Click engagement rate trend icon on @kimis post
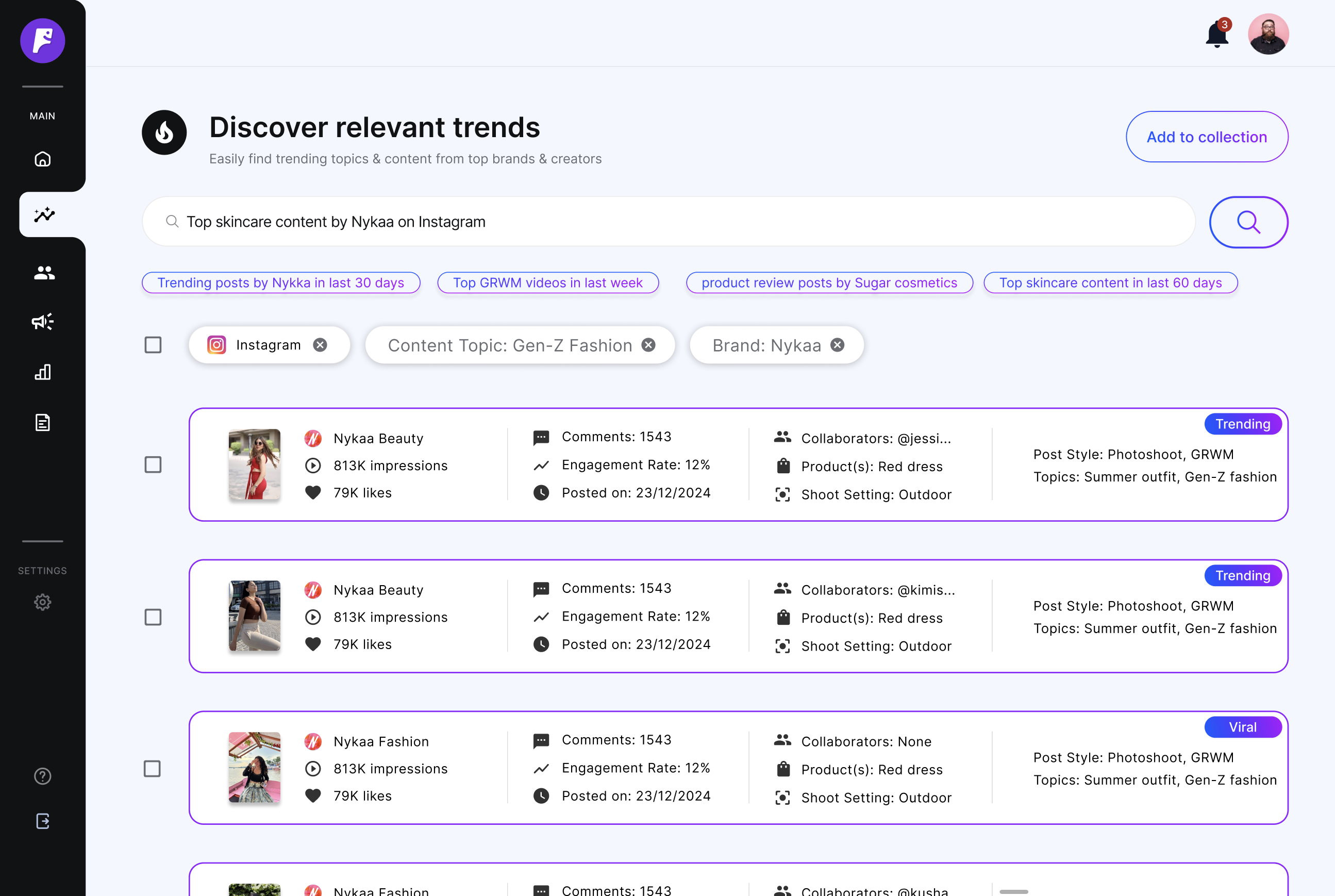1335x896 pixels. [x=541, y=617]
